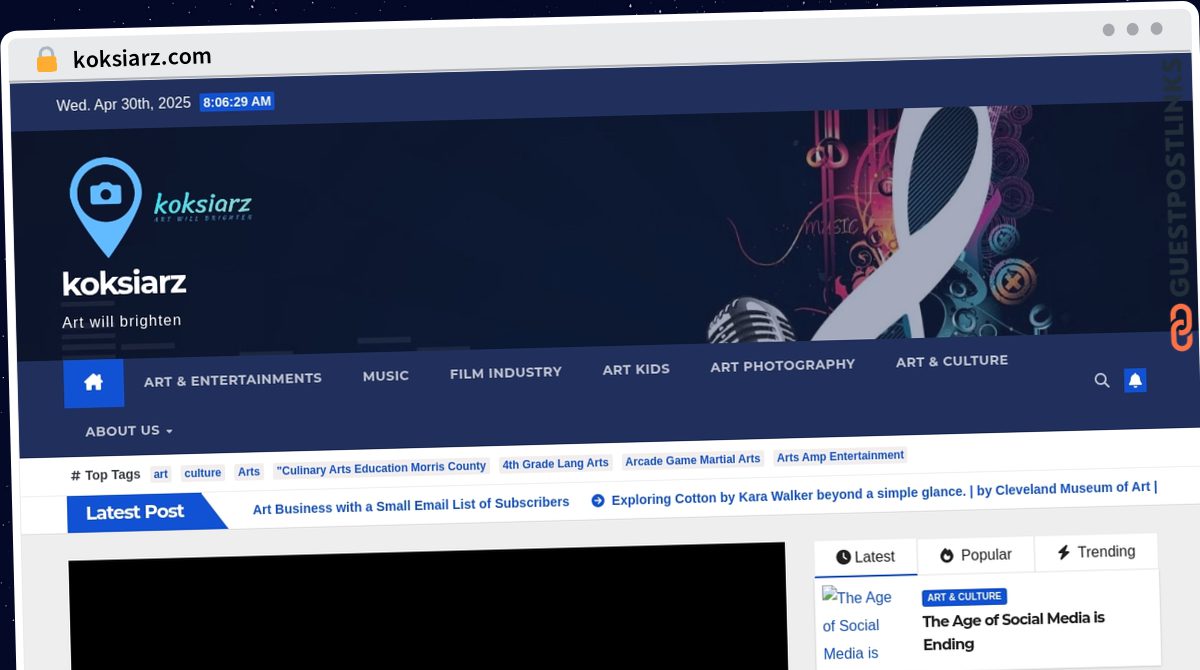
Task: Click the Art & Culture category badge
Action: click(x=964, y=597)
